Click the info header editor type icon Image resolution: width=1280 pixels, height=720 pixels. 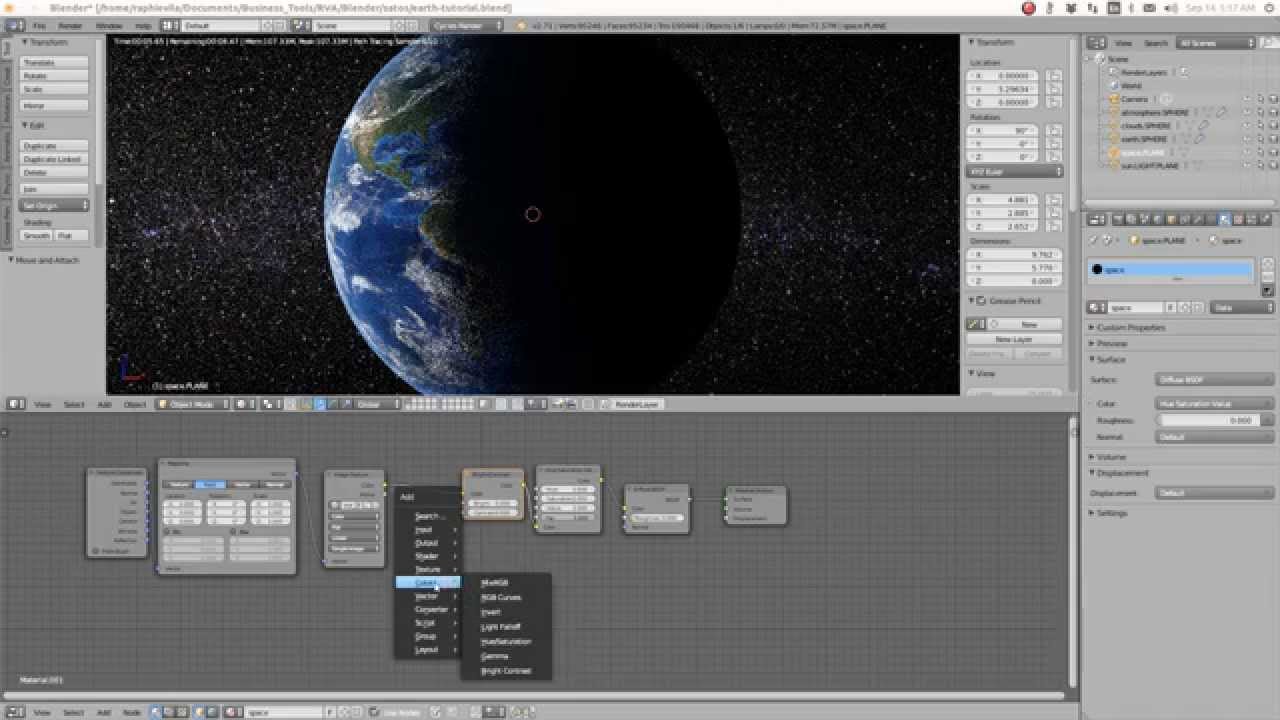[x=16, y=25]
